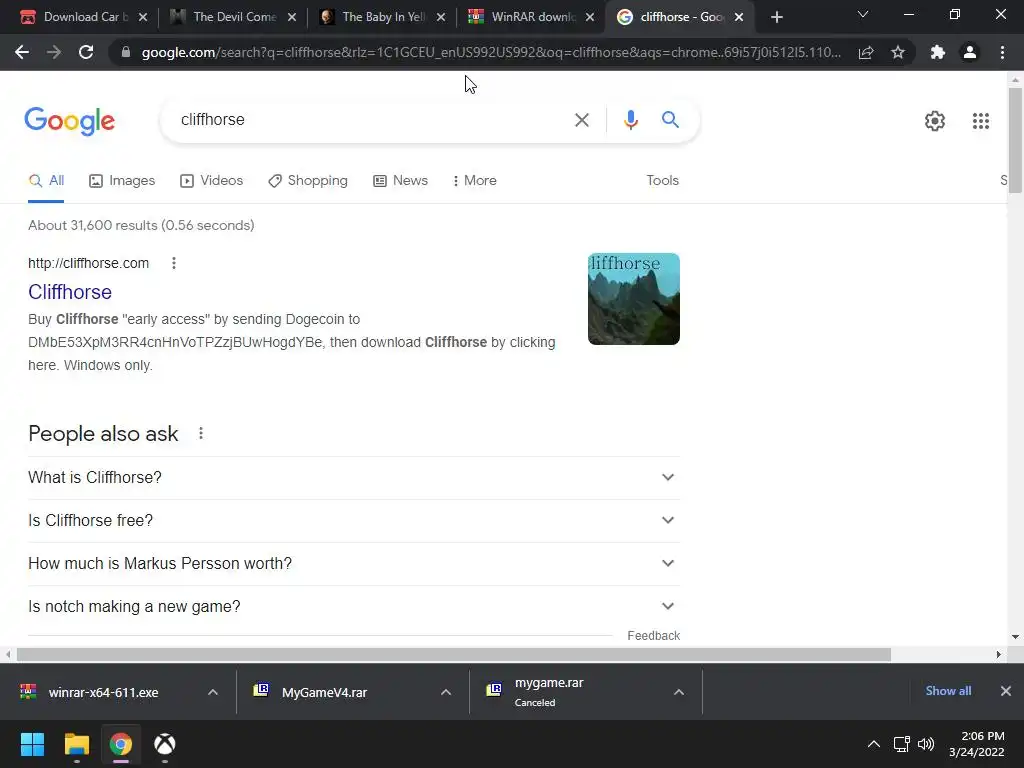Viewport: 1024px width, 768px height.
Task: Select the Images search tab
Action: (x=122, y=181)
